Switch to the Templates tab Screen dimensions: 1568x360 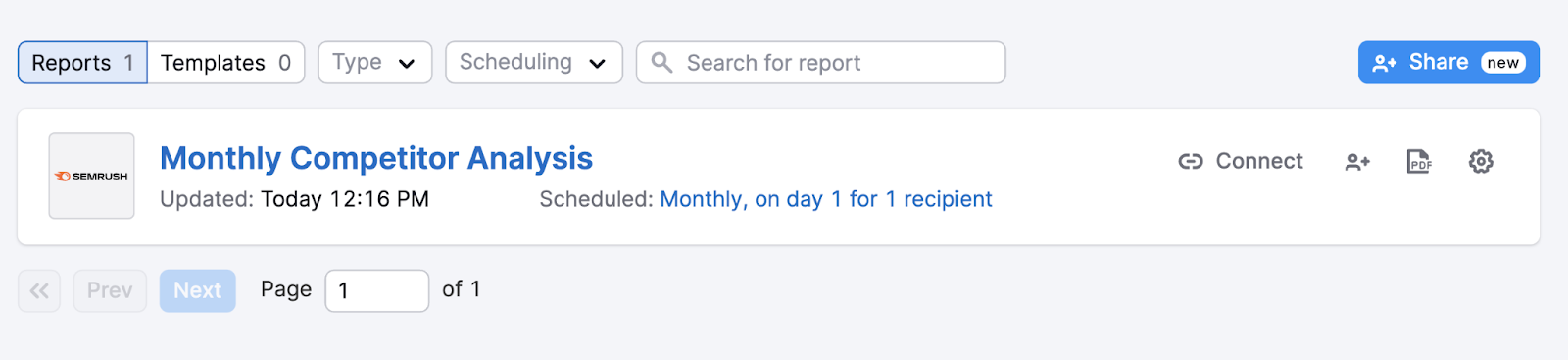[226, 62]
